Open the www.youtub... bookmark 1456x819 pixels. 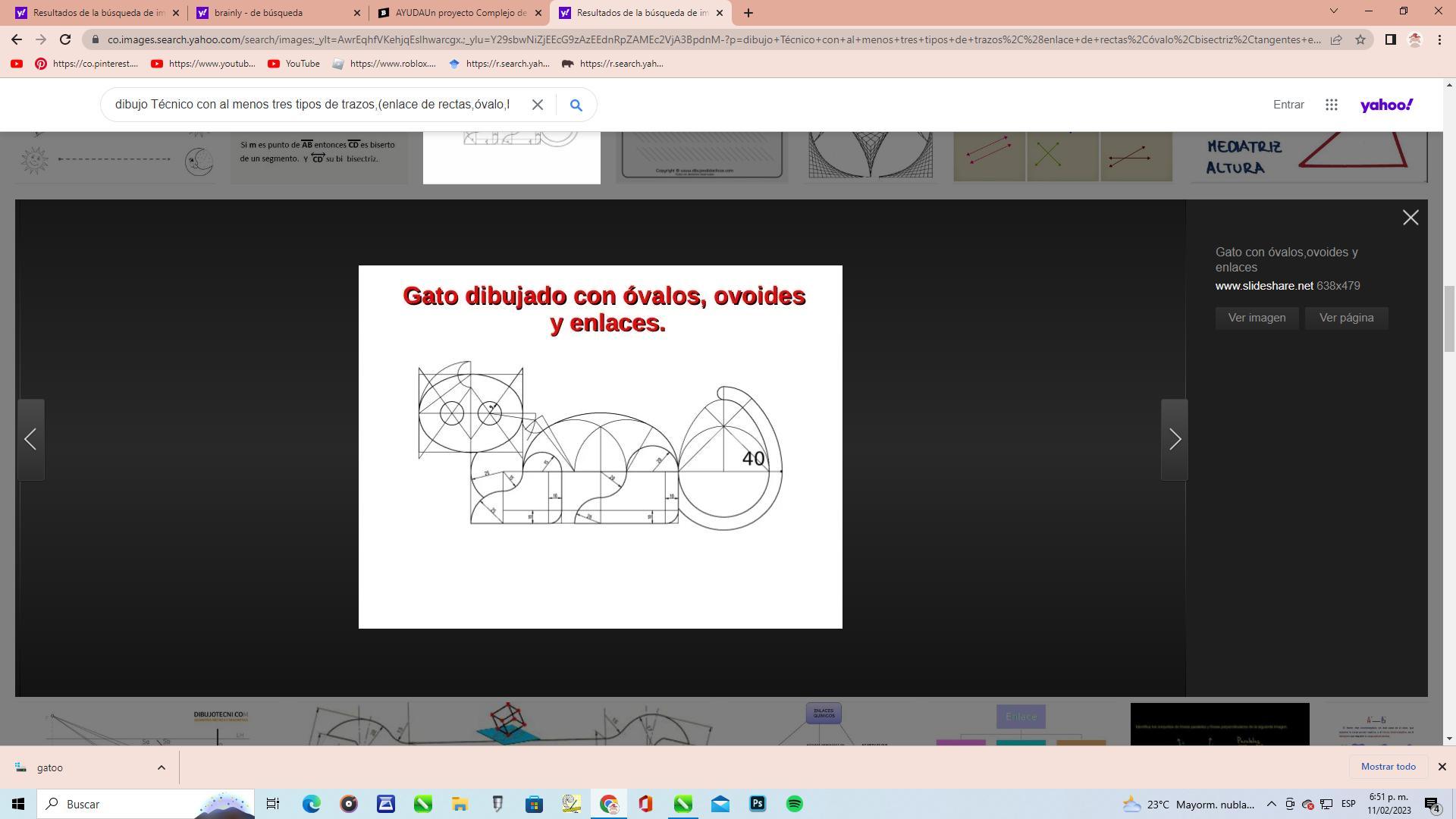(x=203, y=64)
